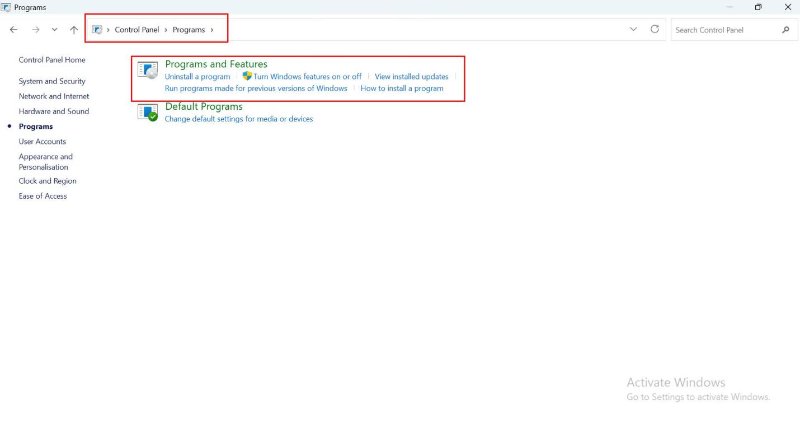Click the Programs and Features icon
The width and height of the screenshot is (800, 421).
pyautogui.click(x=148, y=70)
